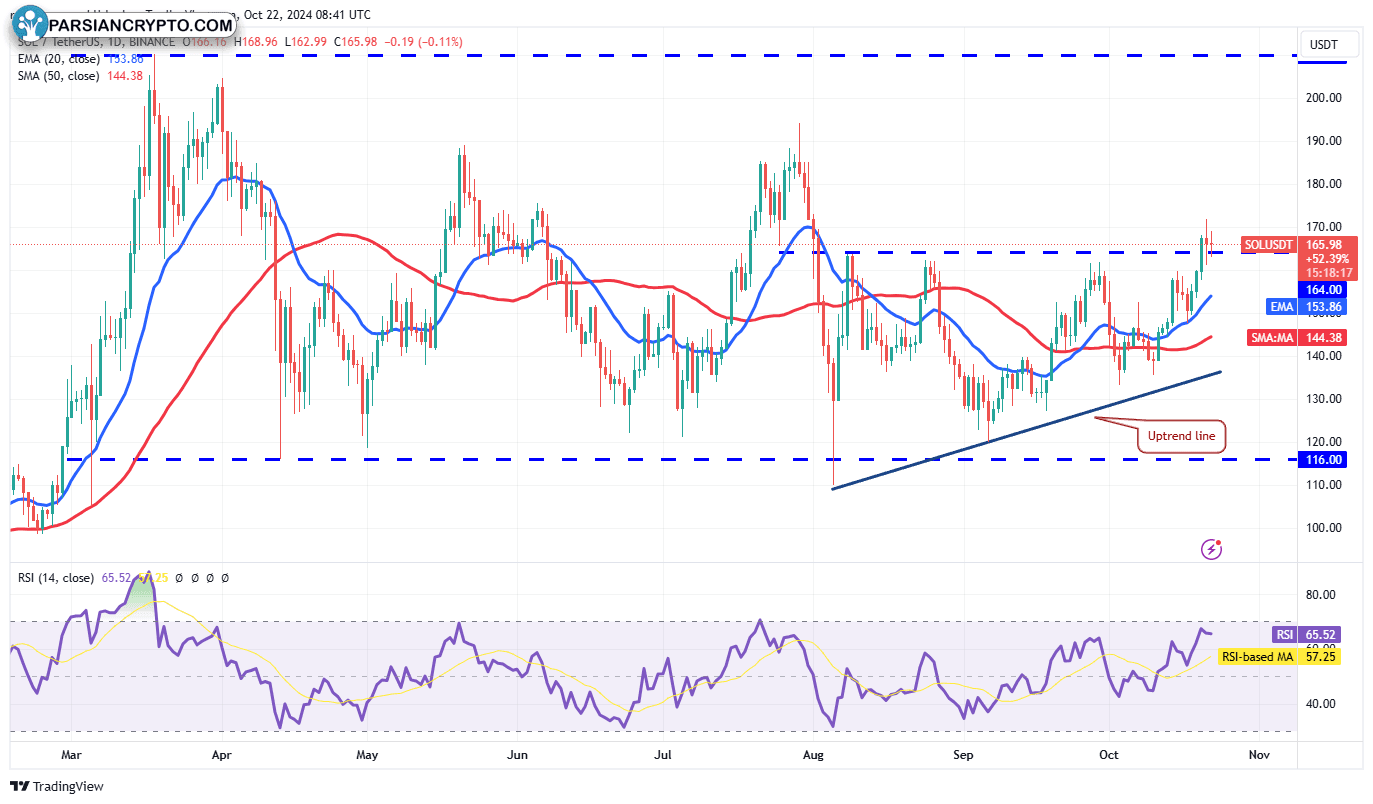Click the Oct label on the time axis
The height and width of the screenshot is (804, 1373).
coord(1108,756)
